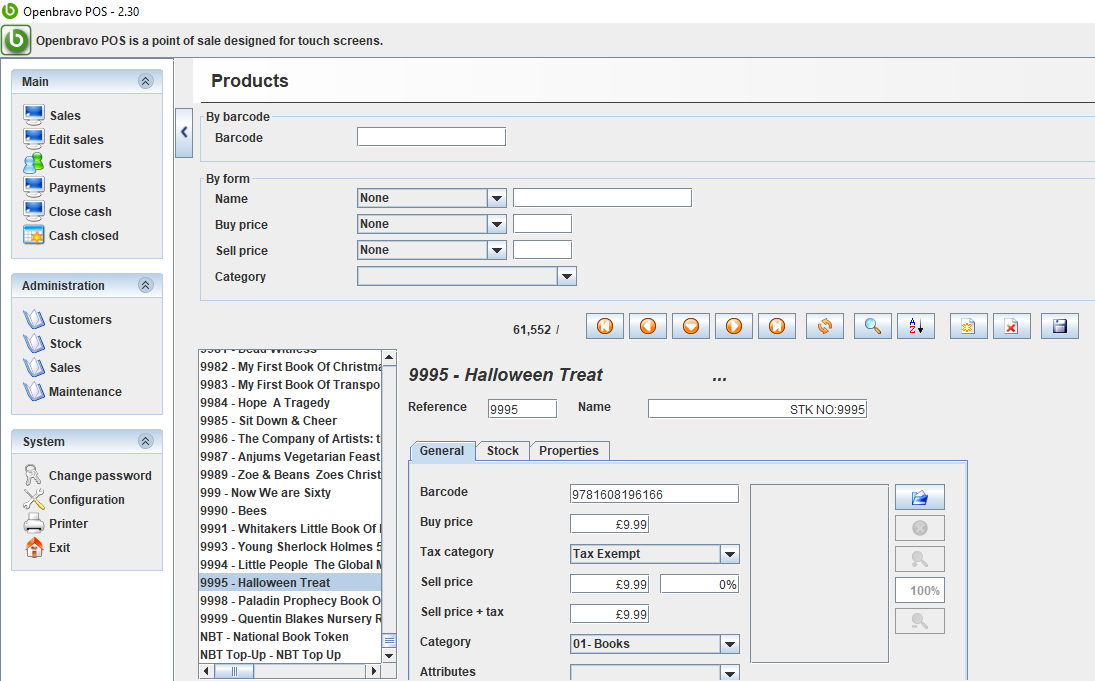Click the Sell price filter value field
Viewport: 1095px width, 681px height.
point(543,250)
